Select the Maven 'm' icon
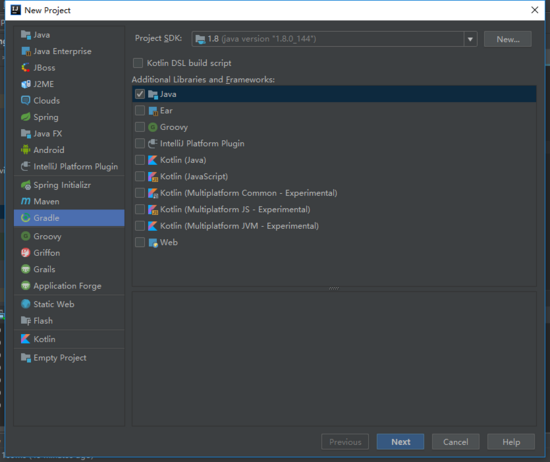The image size is (550, 462). pos(26,201)
